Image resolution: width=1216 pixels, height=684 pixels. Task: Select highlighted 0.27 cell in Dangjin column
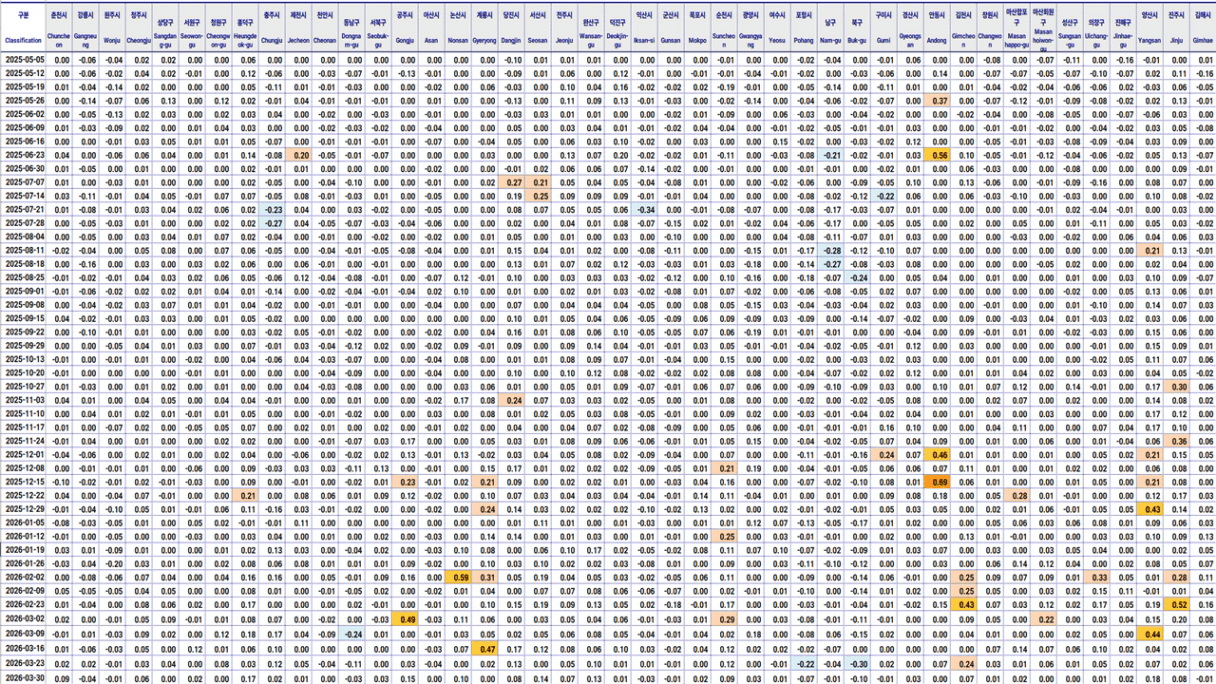[x=512, y=182]
